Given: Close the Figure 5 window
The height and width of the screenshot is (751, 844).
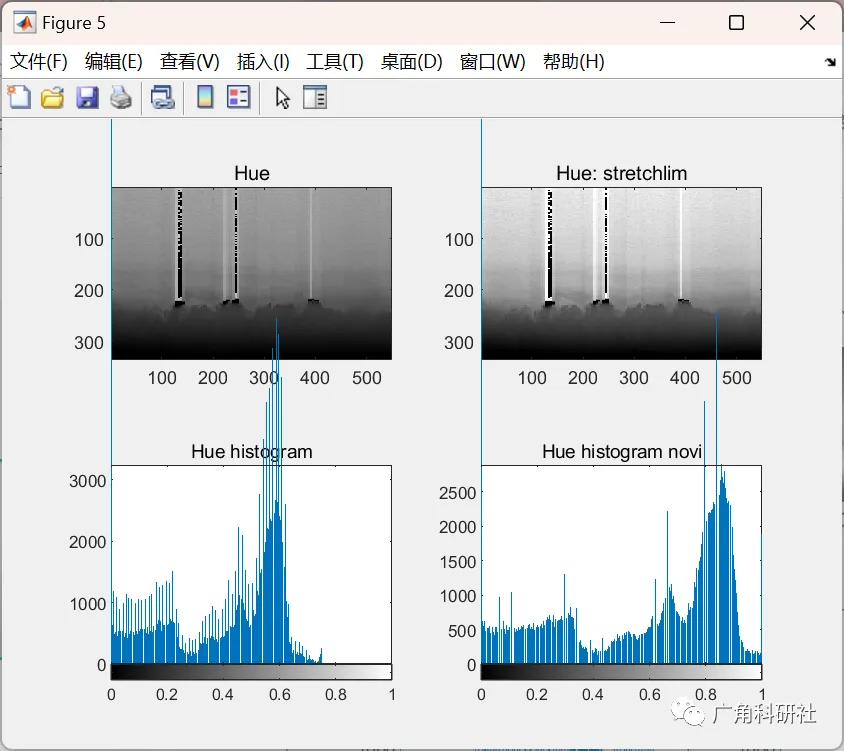Looking at the screenshot, I should [807, 23].
